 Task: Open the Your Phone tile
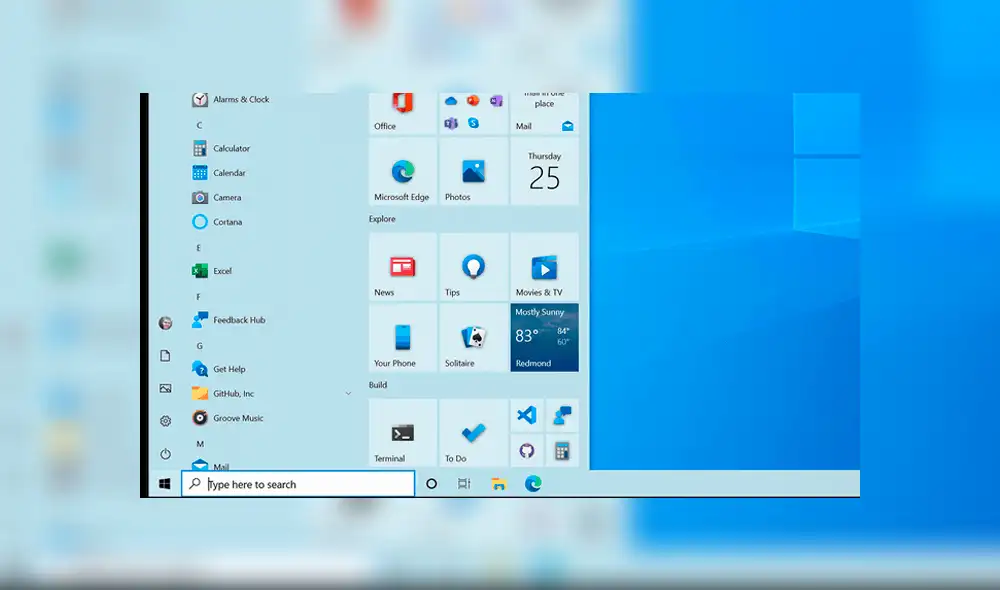coord(401,337)
